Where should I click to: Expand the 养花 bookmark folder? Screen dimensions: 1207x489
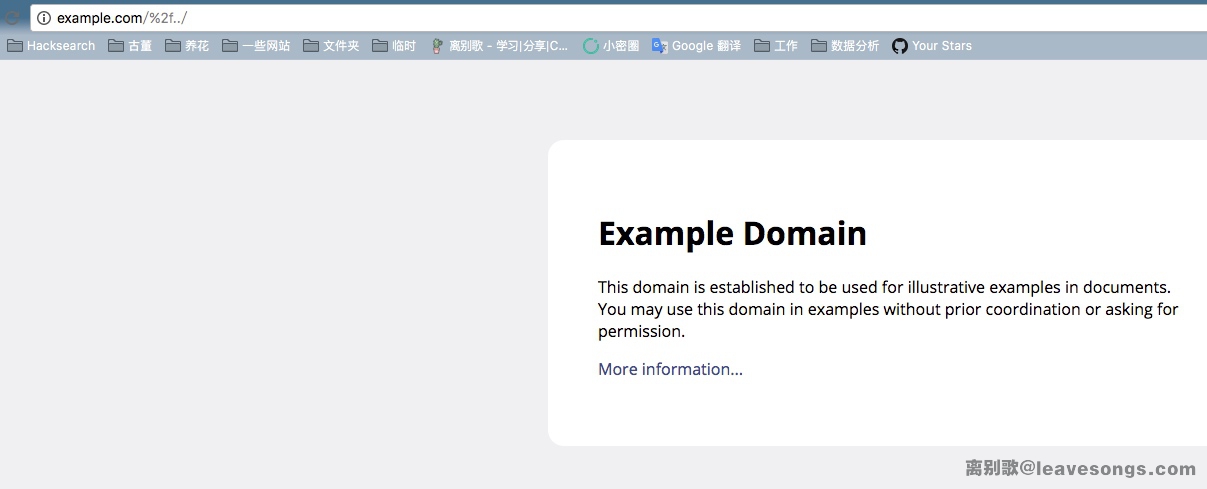click(187, 46)
